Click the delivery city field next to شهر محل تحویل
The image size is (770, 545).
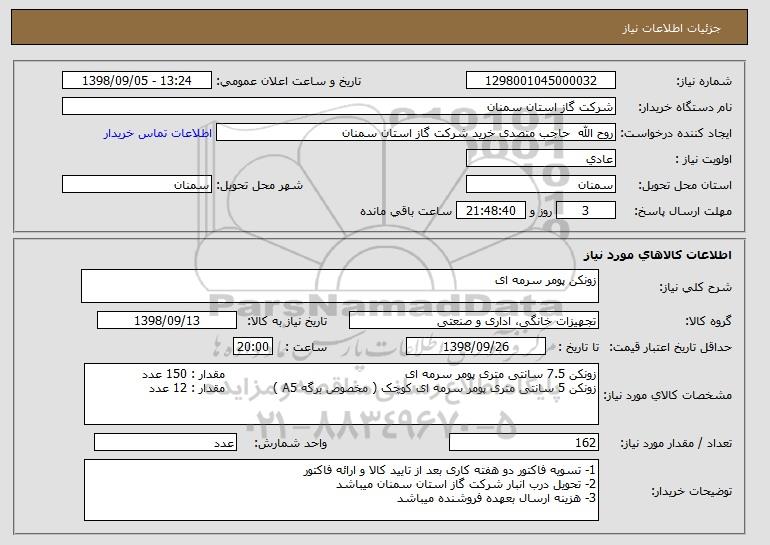click(137, 185)
